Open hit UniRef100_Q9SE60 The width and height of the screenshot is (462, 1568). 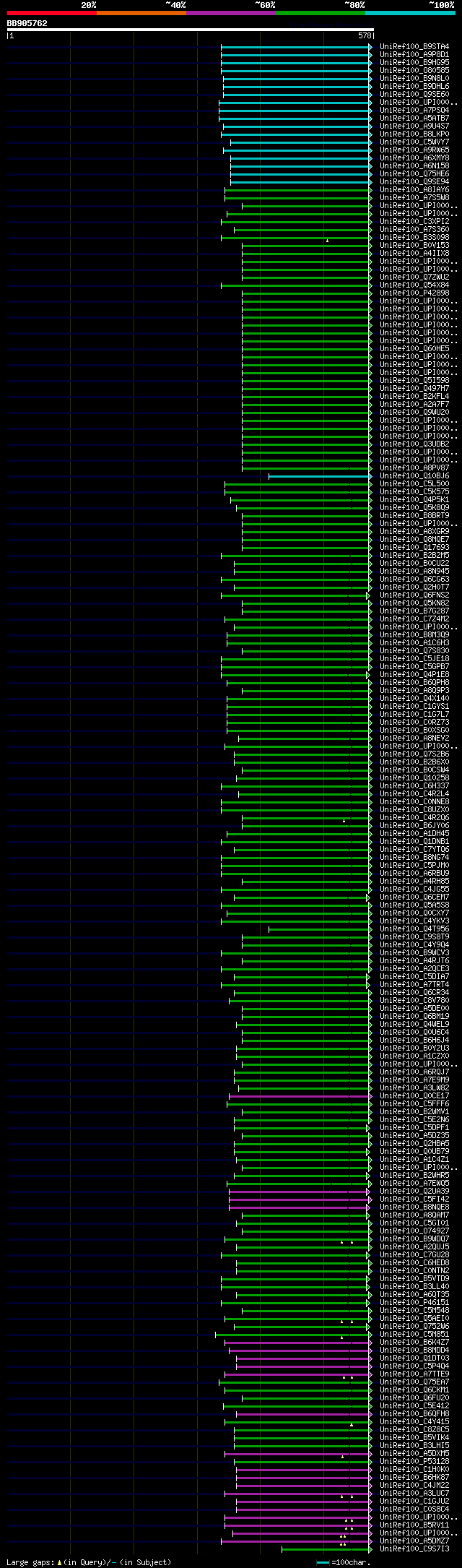point(414,95)
